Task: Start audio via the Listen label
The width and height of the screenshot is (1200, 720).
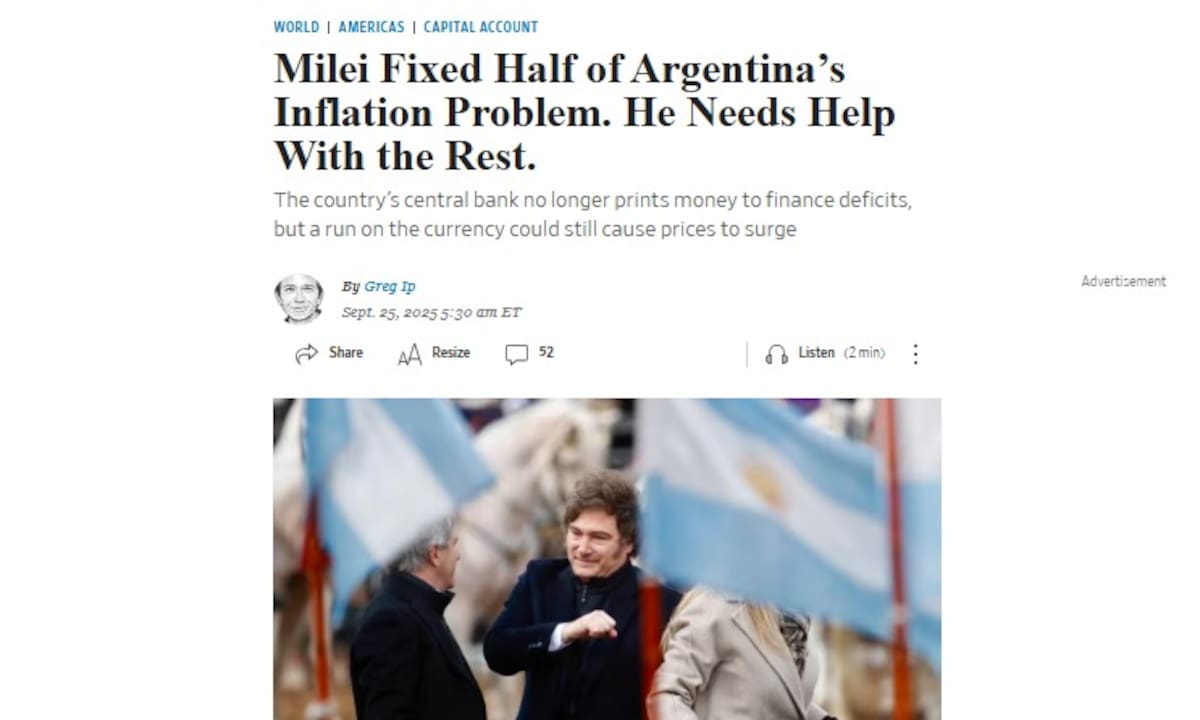Action: (816, 353)
